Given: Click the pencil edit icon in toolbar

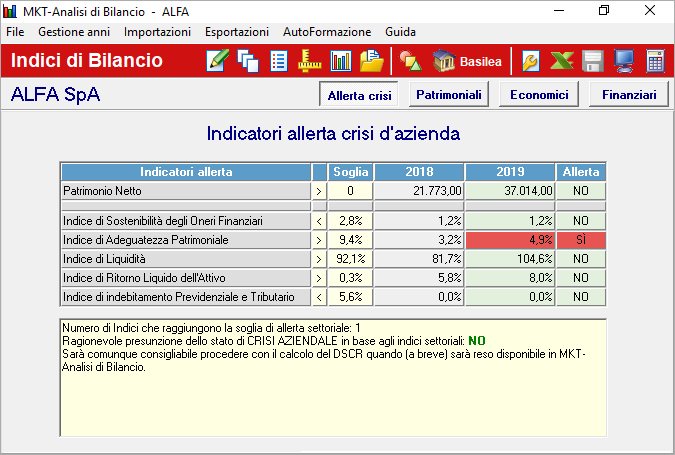Looking at the screenshot, I should click(217, 61).
